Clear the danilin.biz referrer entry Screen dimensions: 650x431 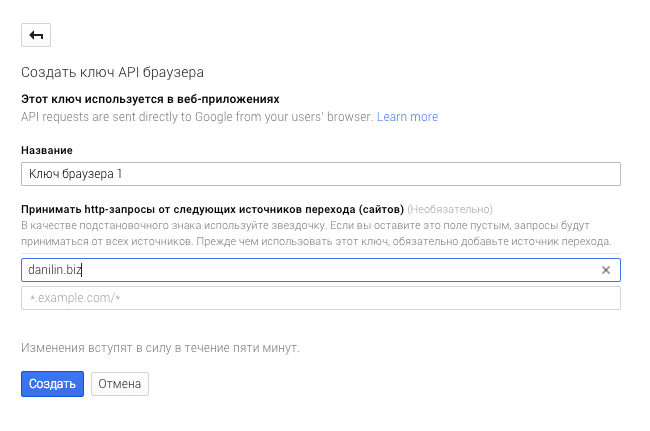coord(606,270)
